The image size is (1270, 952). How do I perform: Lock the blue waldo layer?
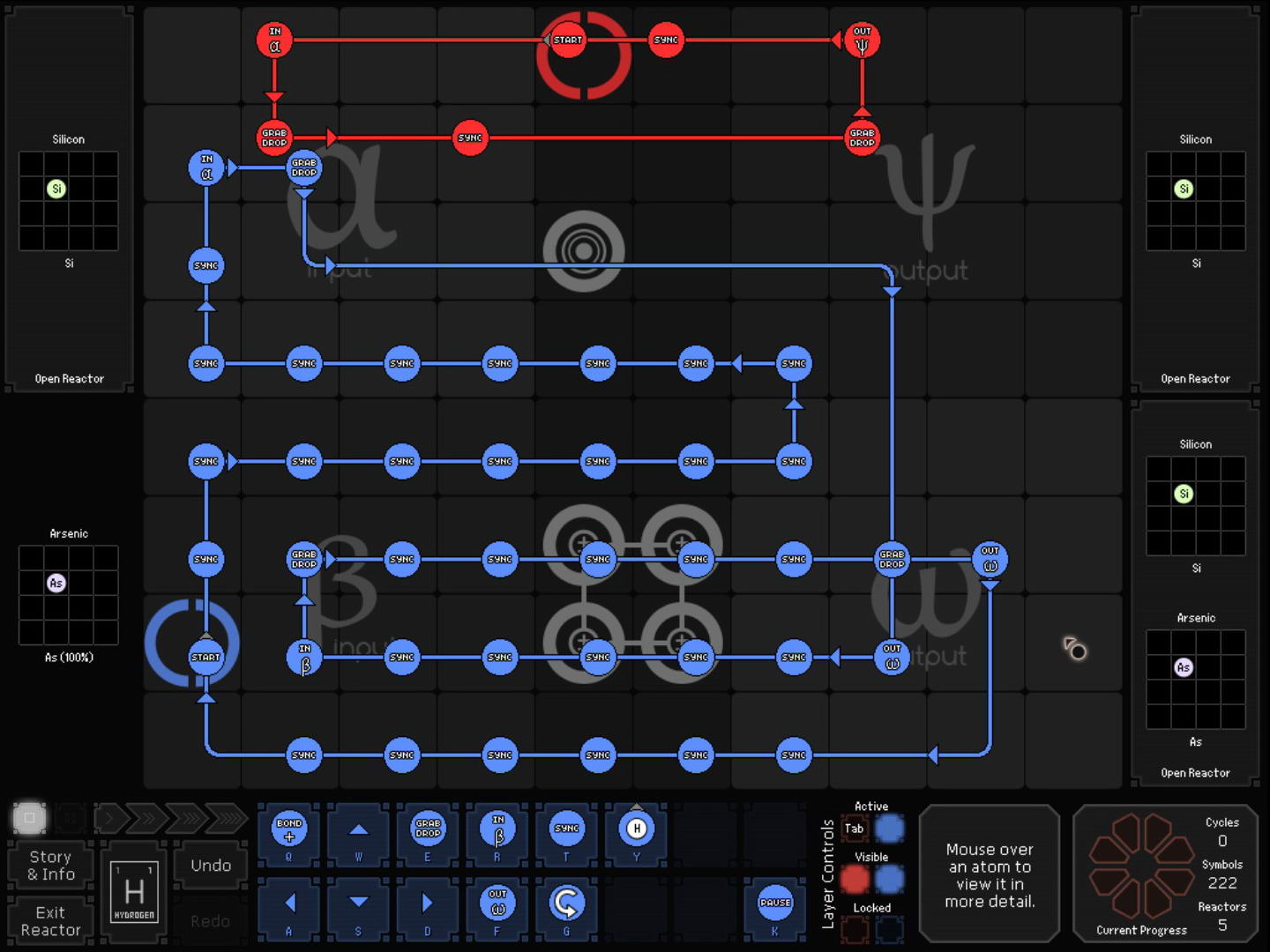tap(889, 929)
